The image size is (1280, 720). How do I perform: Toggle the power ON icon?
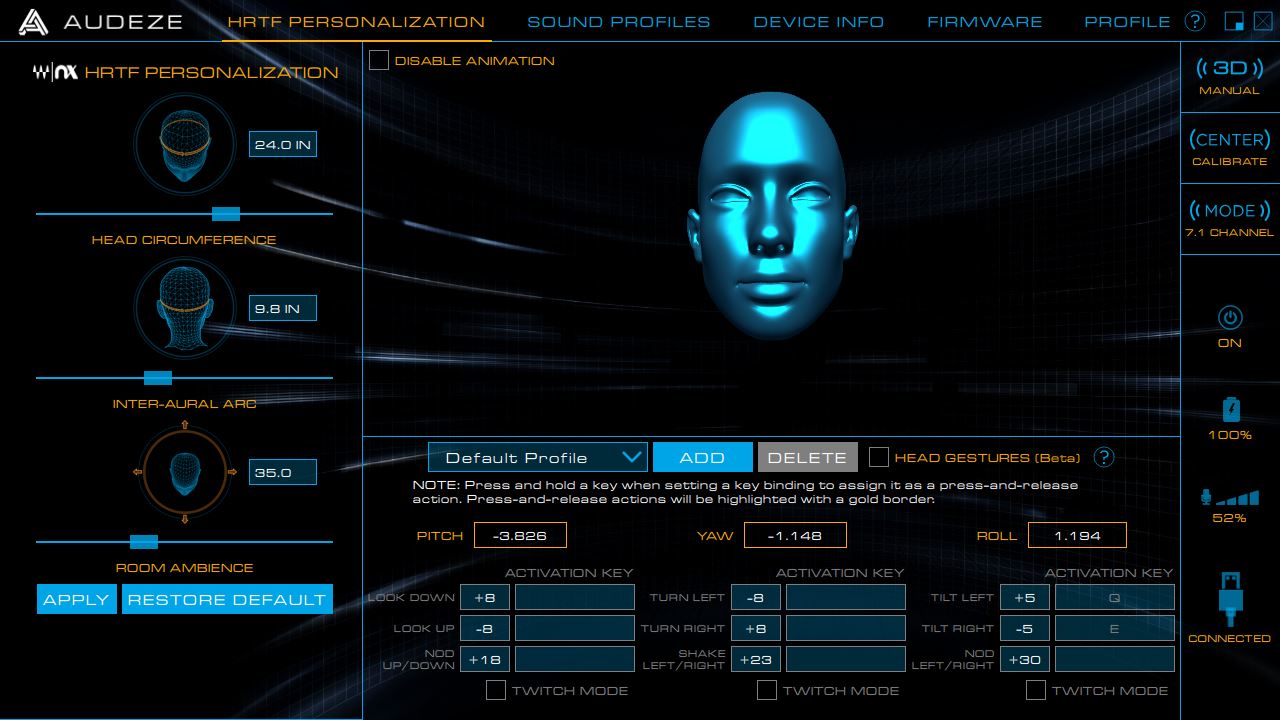pos(1229,318)
